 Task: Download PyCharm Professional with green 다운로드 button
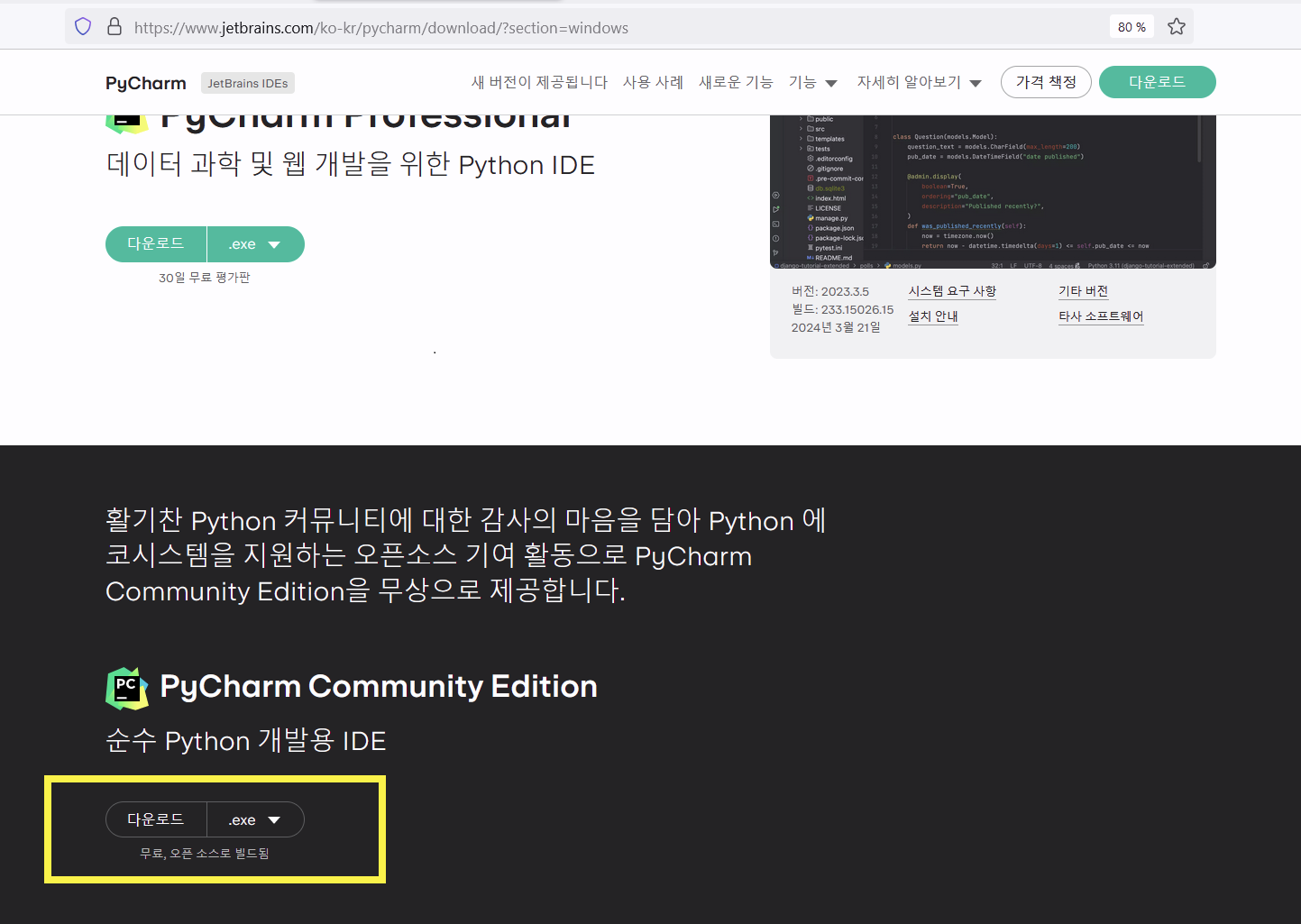[156, 244]
